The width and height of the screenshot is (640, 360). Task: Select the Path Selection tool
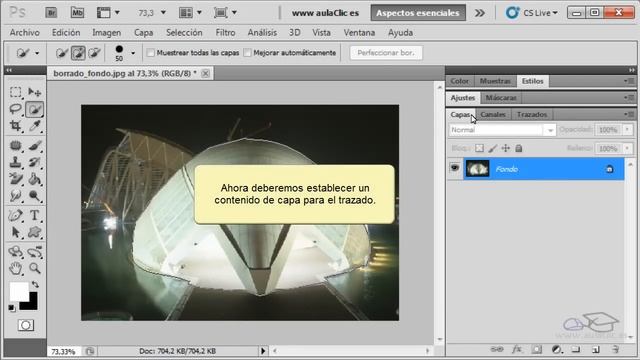click(x=16, y=232)
